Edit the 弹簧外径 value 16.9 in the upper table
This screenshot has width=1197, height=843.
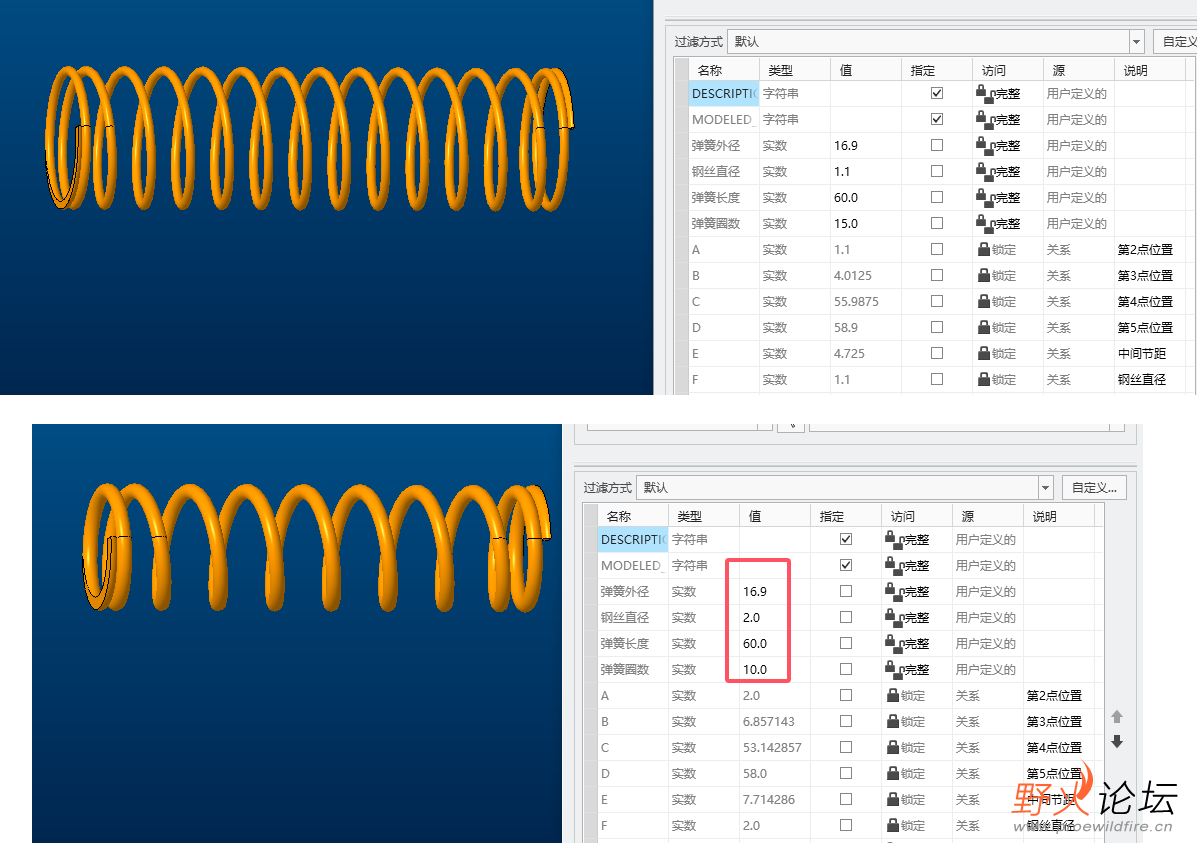pyautogui.click(x=866, y=145)
